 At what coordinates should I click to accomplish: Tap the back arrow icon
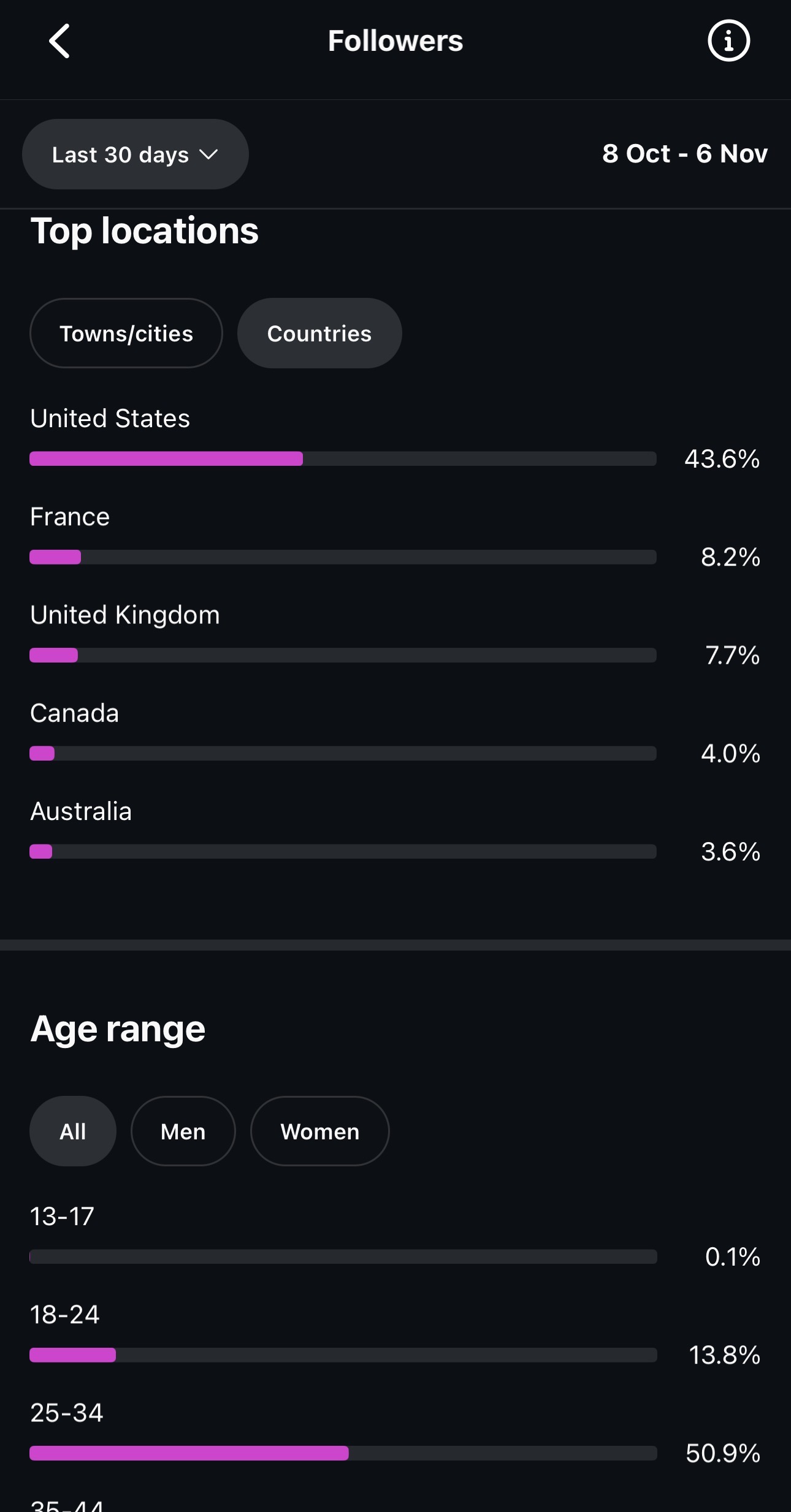pos(59,41)
